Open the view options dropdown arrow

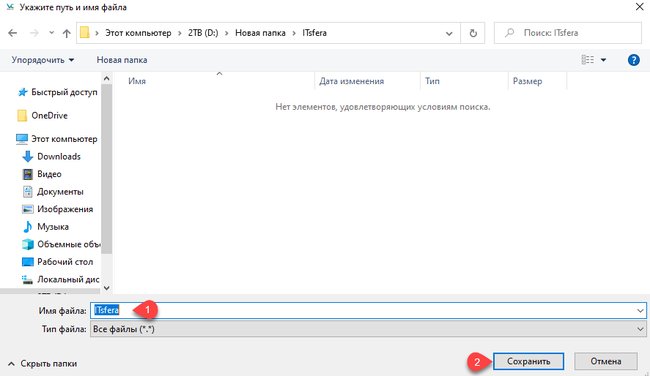(604, 60)
